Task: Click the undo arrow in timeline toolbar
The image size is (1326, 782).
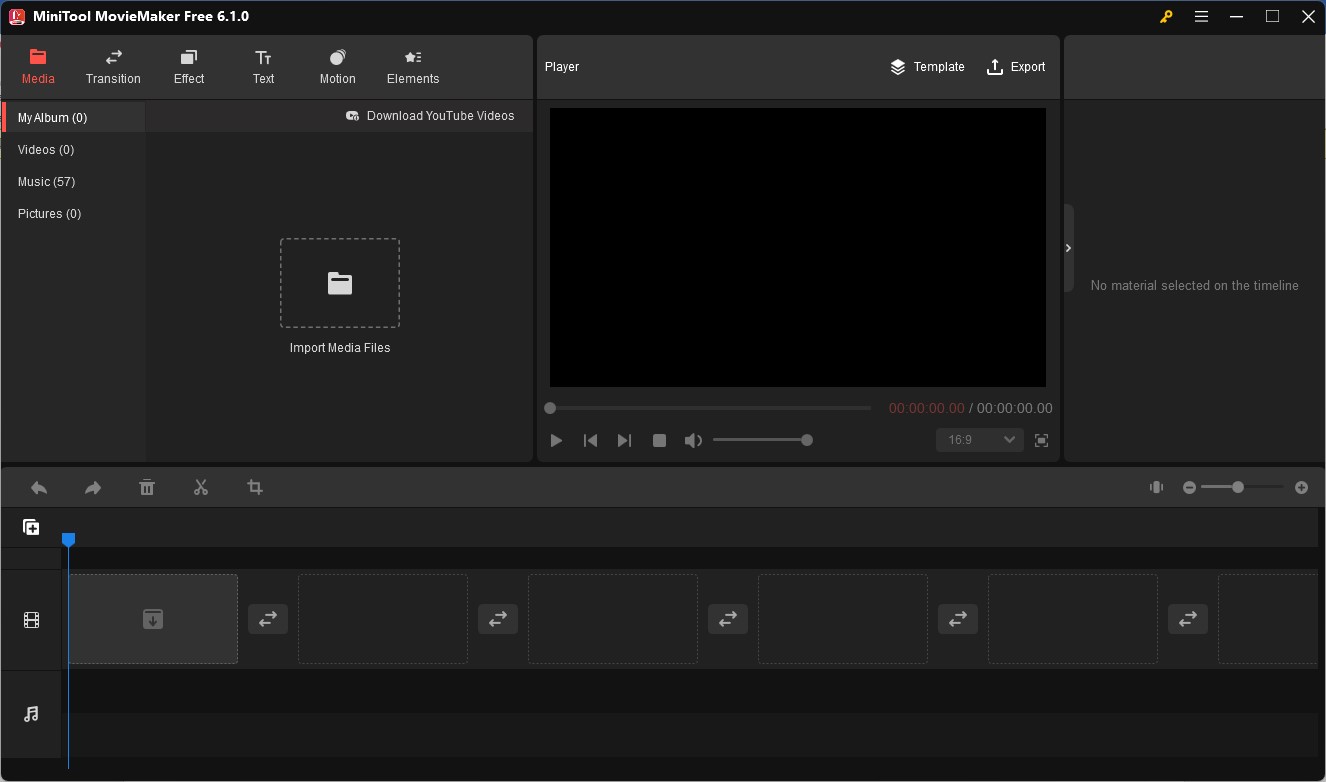Action: coord(39,488)
